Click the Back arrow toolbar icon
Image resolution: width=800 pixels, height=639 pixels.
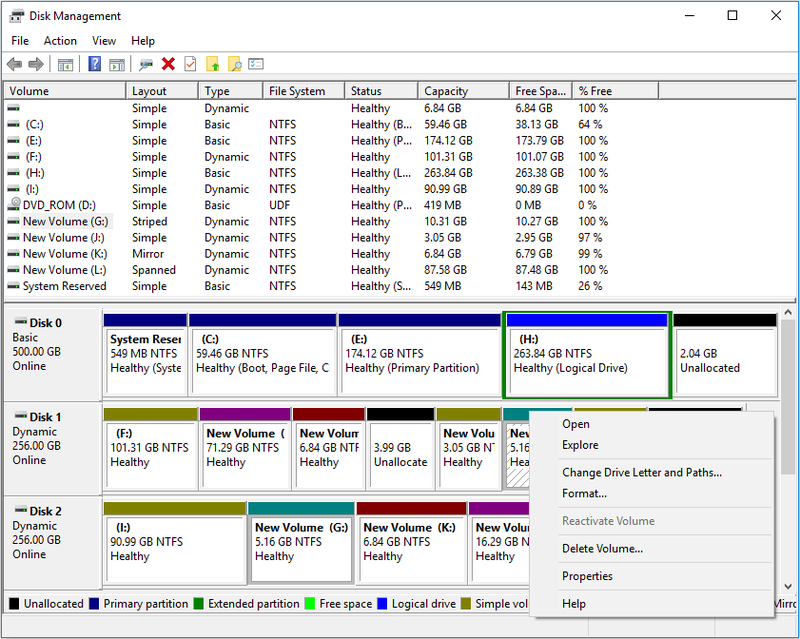point(14,64)
